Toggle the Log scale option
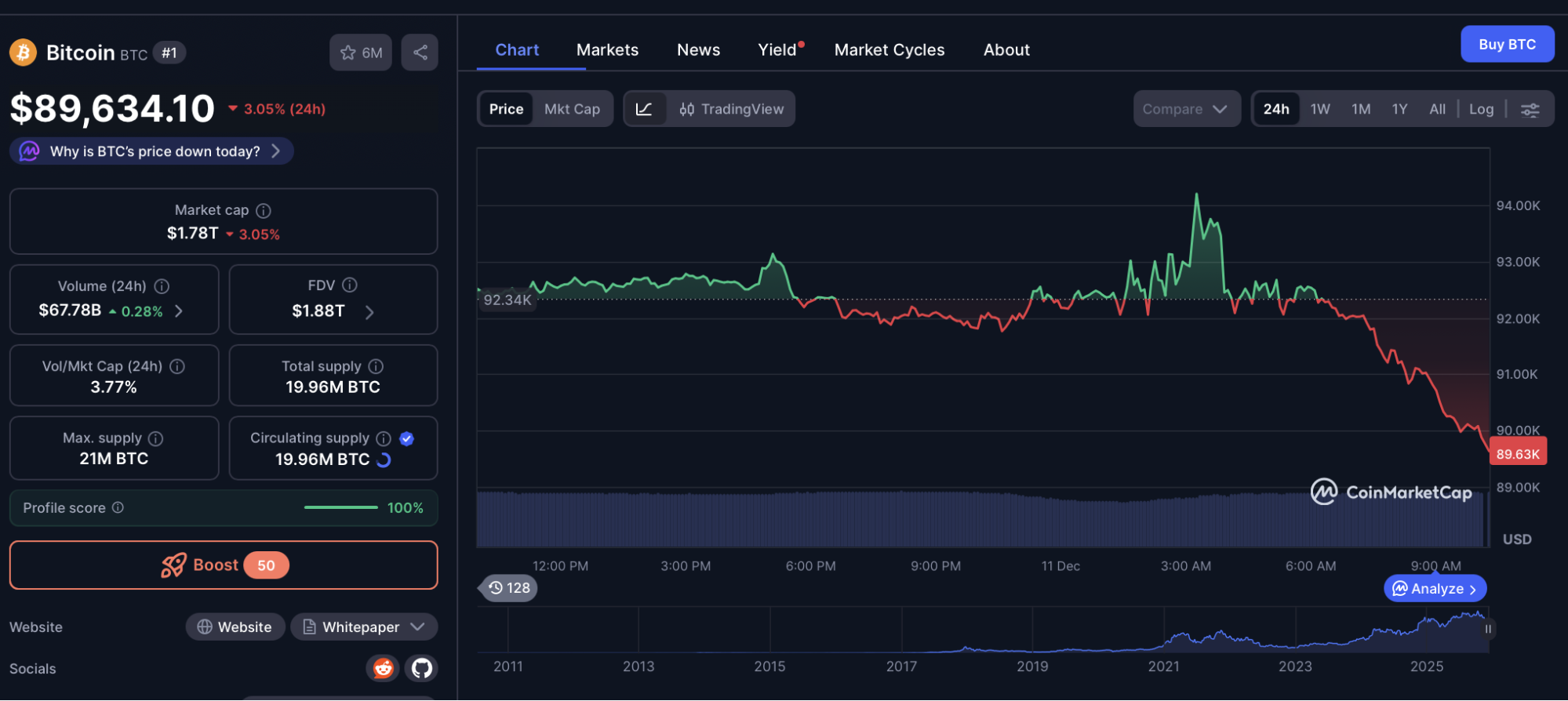The image size is (1568, 701). click(1481, 109)
